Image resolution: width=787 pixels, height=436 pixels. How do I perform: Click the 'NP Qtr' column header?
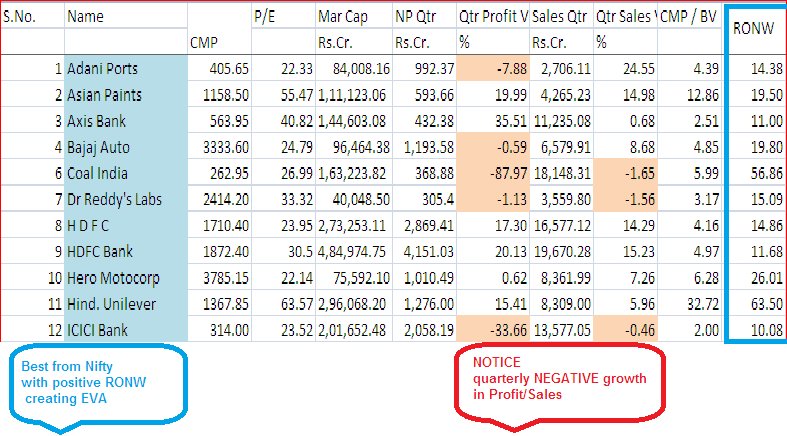coord(424,16)
